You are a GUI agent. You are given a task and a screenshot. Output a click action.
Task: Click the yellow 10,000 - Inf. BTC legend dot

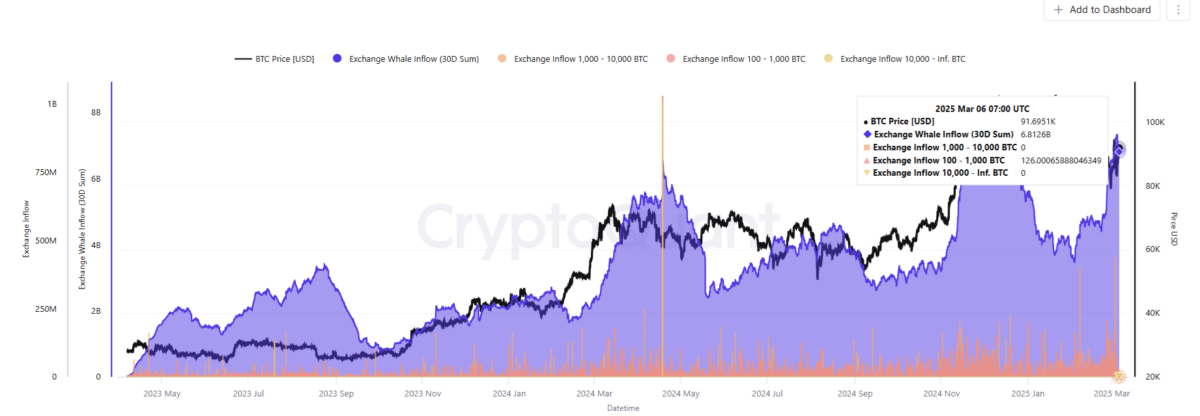(828, 59)
